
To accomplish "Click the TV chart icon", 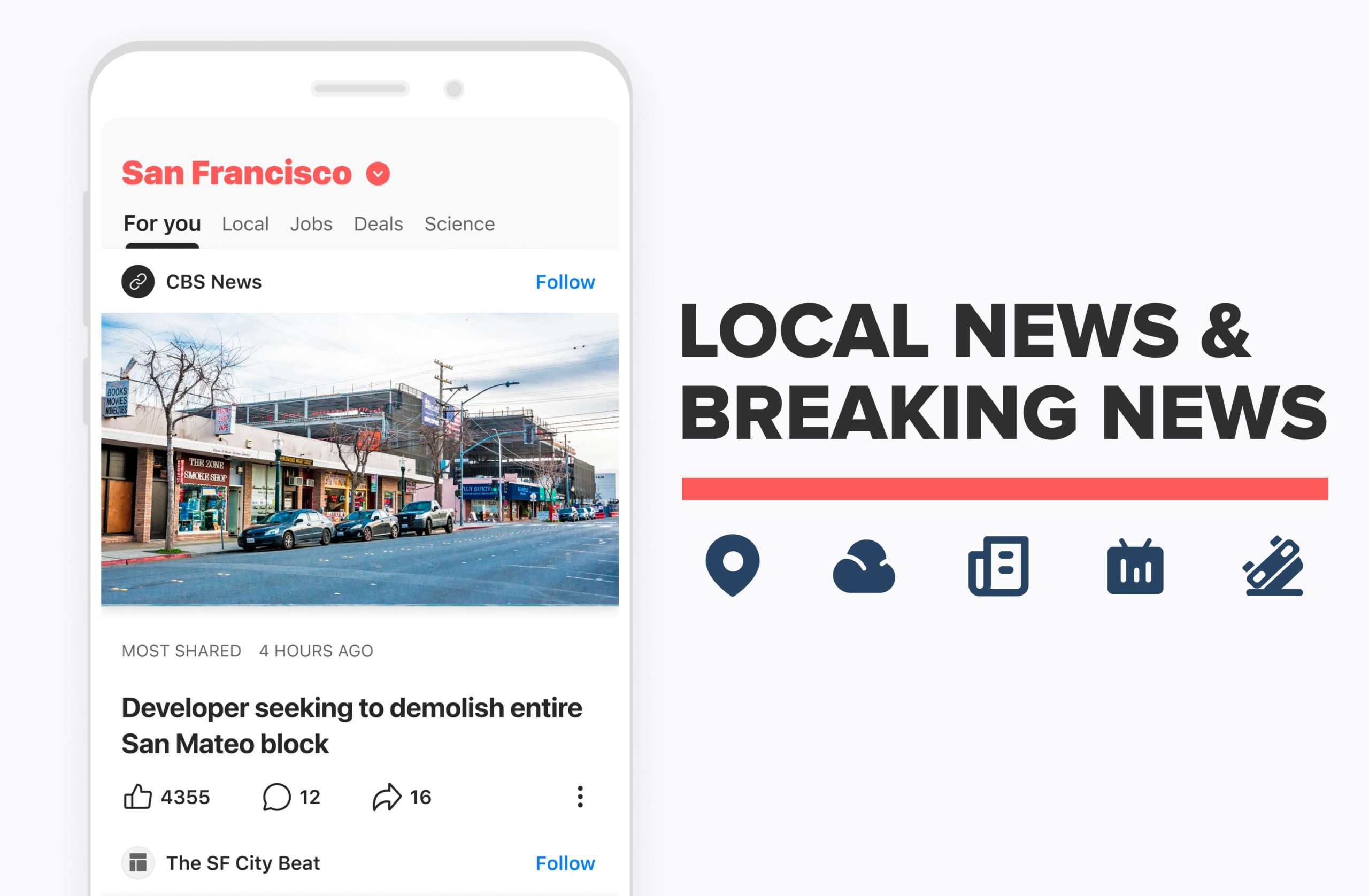I will click(1135, 566).
